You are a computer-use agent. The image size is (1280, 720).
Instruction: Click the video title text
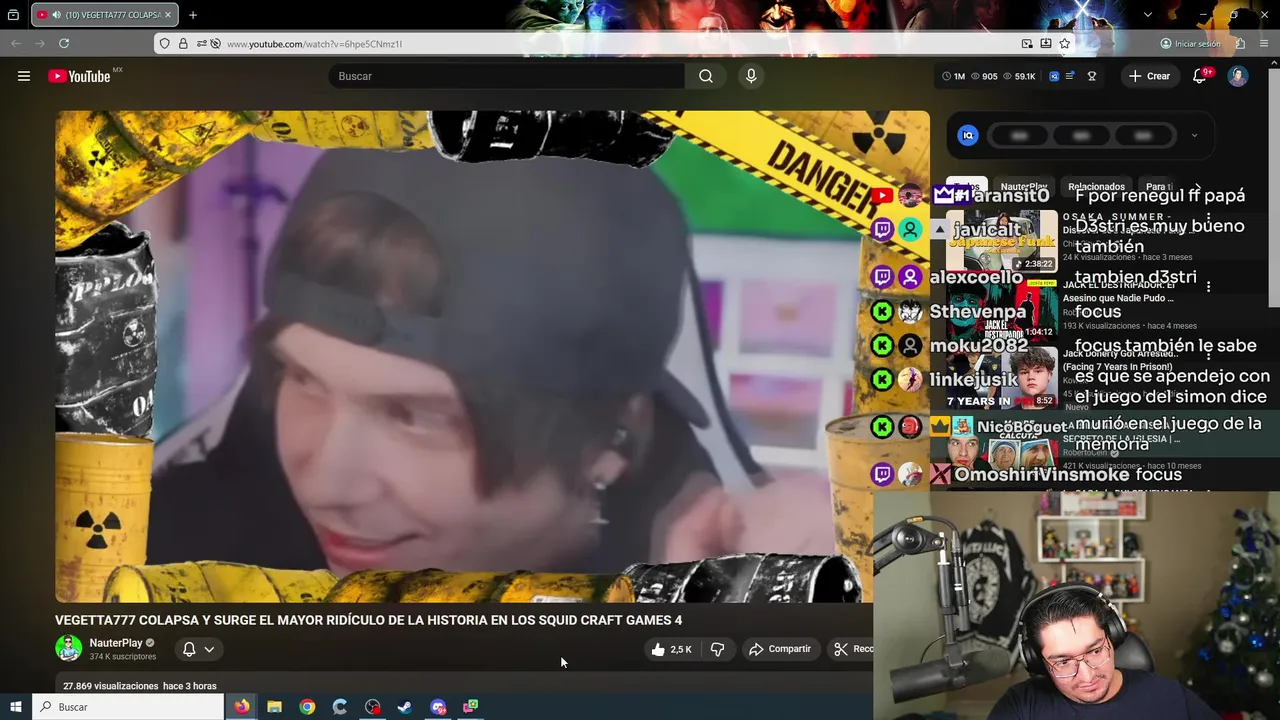pos(368,620)
